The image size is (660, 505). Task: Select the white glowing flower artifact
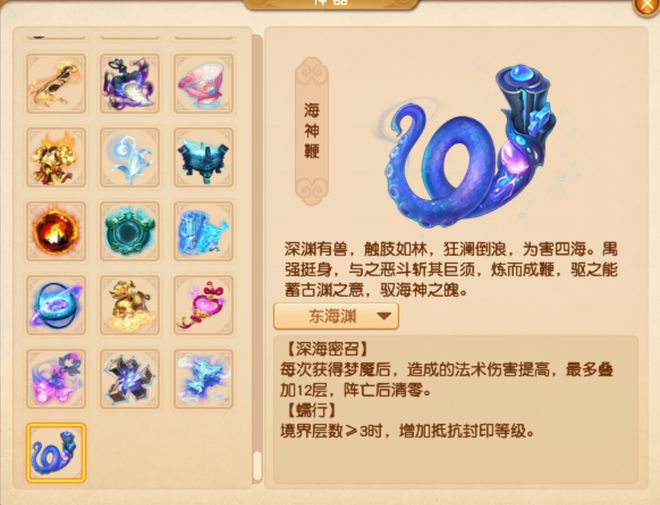130,157
